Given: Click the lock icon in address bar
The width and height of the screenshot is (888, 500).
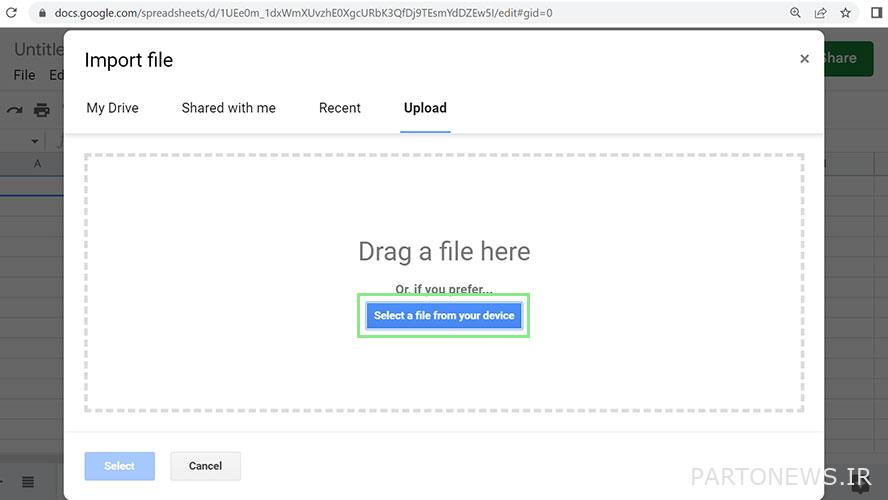Looking at the screenshot, I should pyautogui.click(x=42, y=12).
